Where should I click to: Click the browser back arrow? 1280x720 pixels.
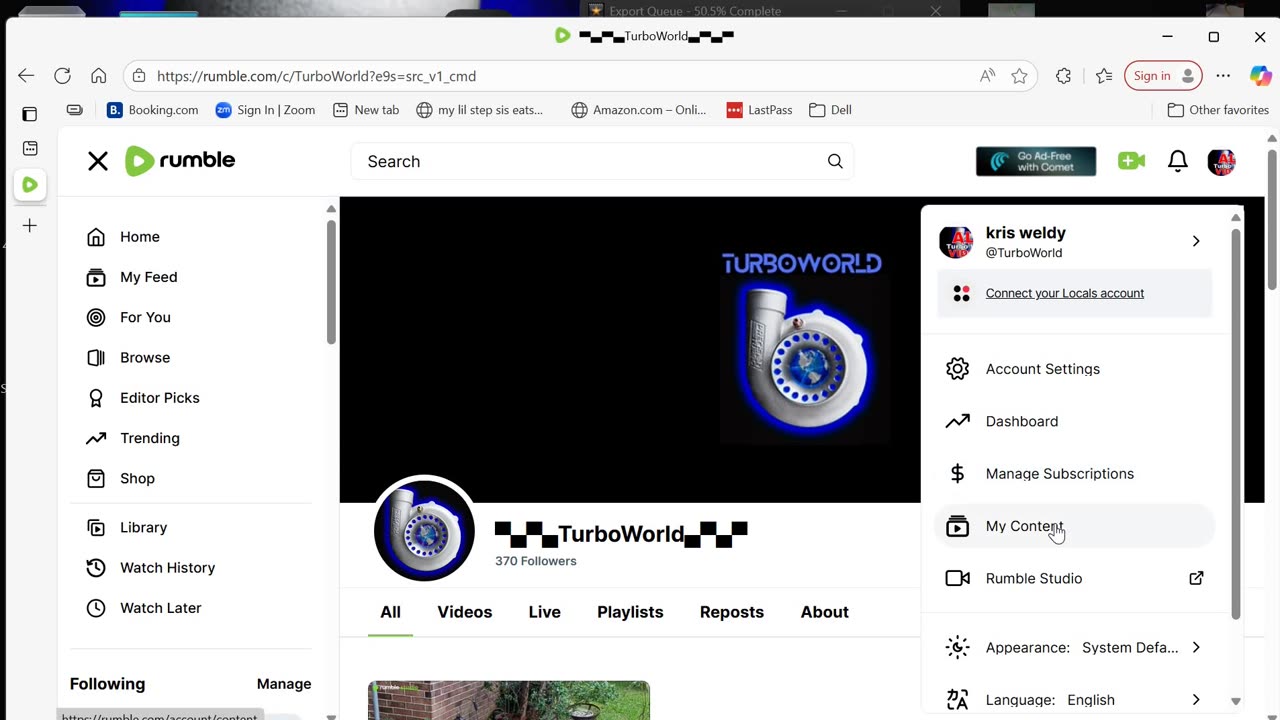(26, 76)
